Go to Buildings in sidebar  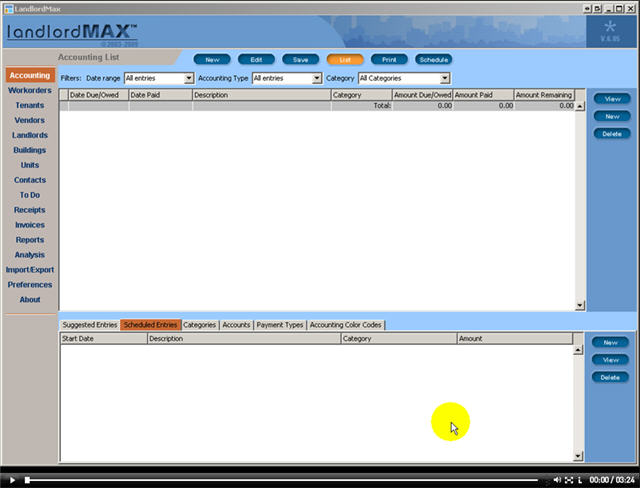click(x=30, y=150)
